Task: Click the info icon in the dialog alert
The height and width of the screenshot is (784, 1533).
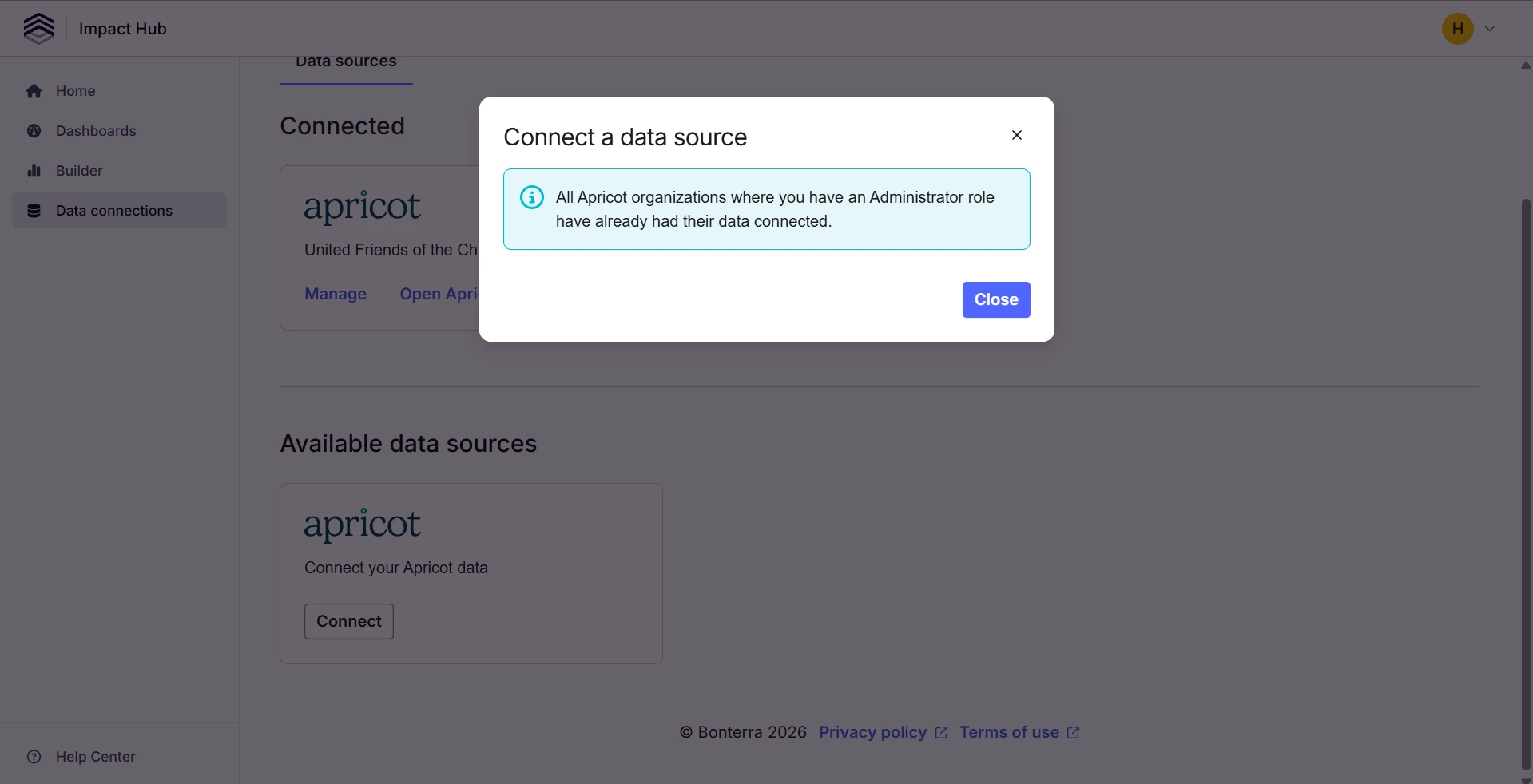Action: click(x=532, y=197)
